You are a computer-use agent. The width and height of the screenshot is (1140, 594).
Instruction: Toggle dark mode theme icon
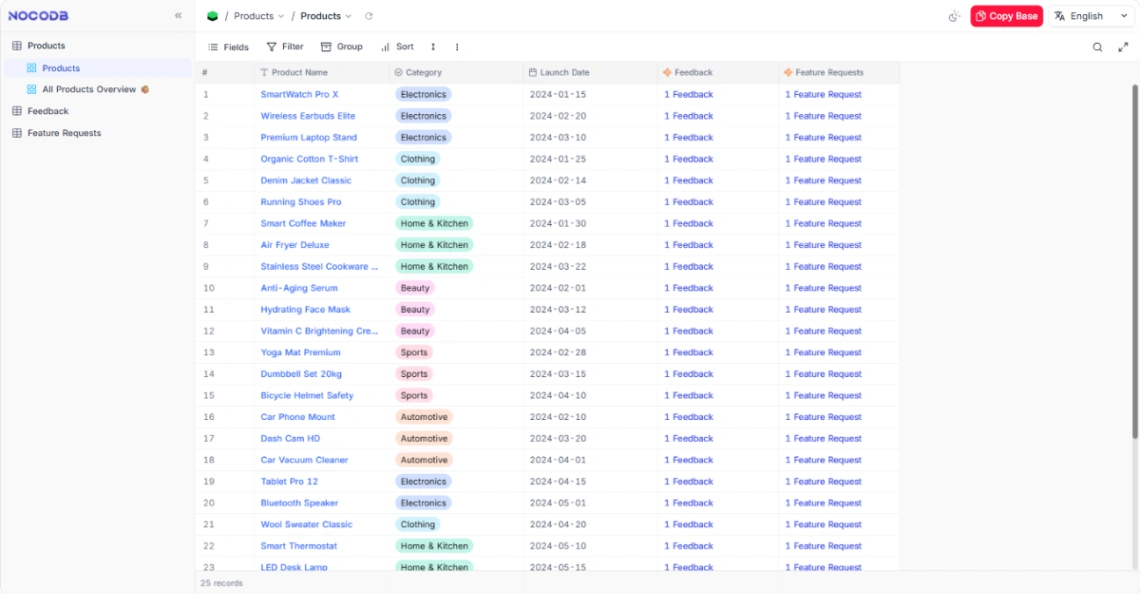point(954,16)
